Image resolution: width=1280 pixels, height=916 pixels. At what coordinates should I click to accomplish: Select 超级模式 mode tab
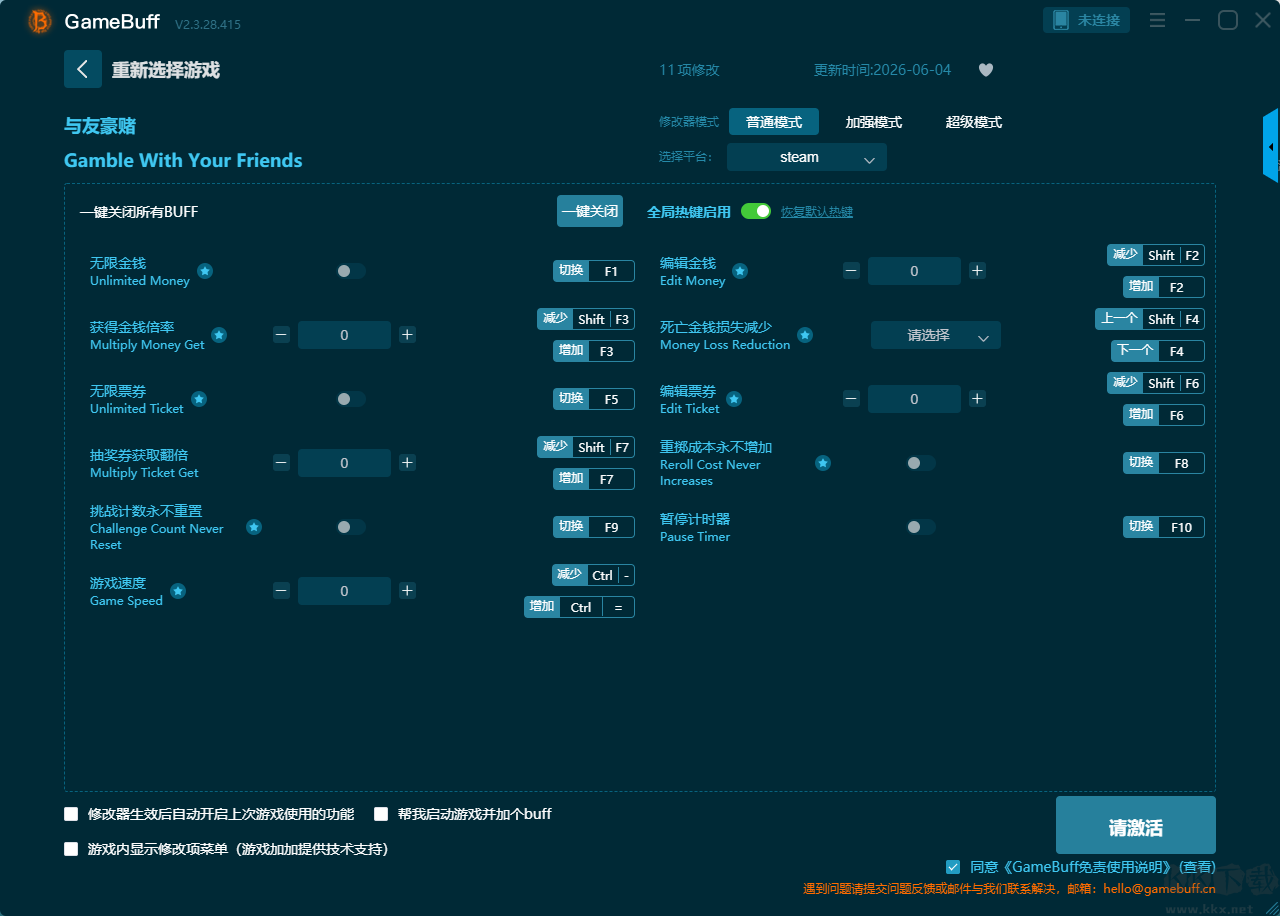(x=974, y=122)
